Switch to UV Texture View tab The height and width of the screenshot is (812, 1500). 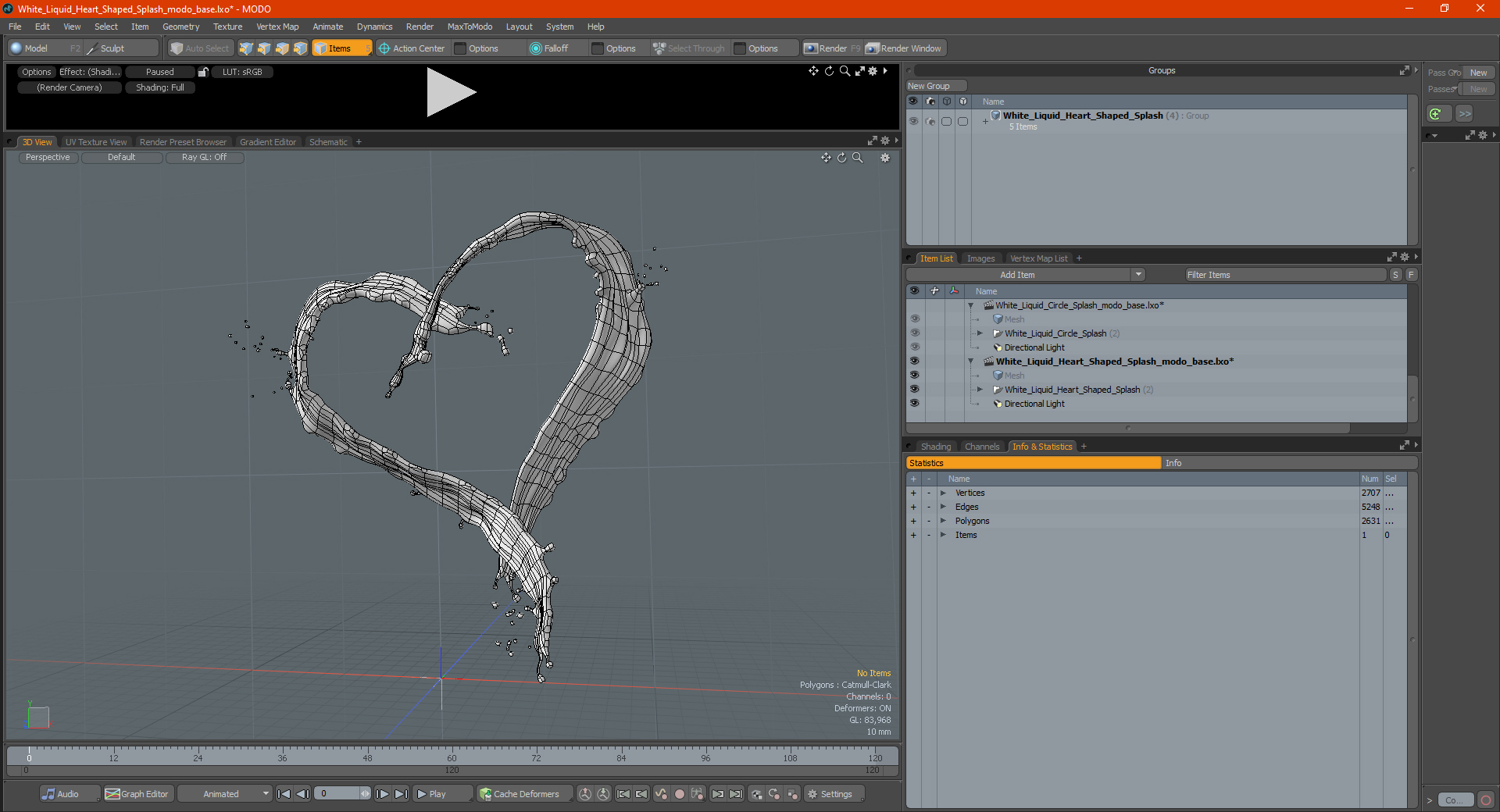pos(96,142)
